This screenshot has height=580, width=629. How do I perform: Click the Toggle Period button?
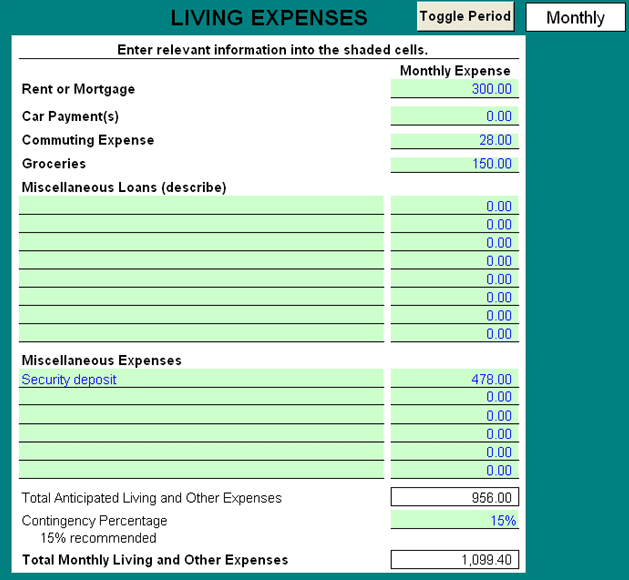(x=465, y=17)
